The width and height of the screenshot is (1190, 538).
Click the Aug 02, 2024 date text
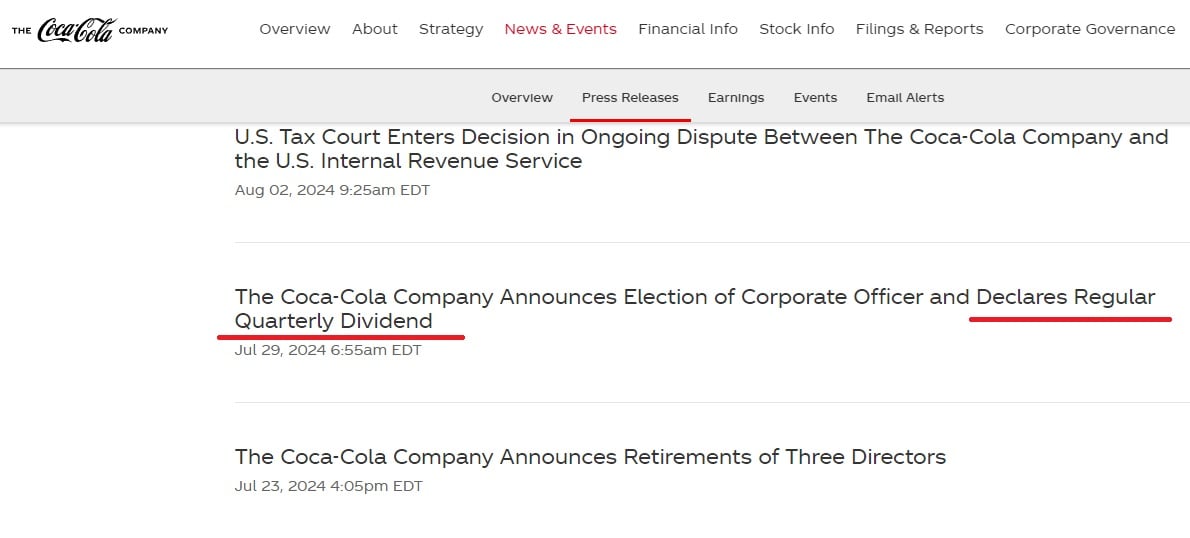(x=332, y=190)
